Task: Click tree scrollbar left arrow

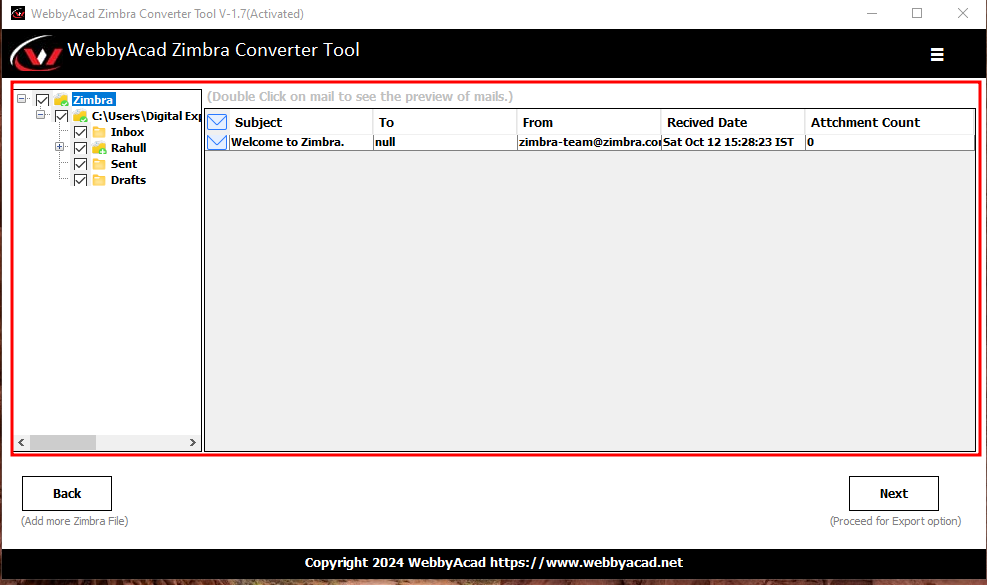Action: [21, 442]
